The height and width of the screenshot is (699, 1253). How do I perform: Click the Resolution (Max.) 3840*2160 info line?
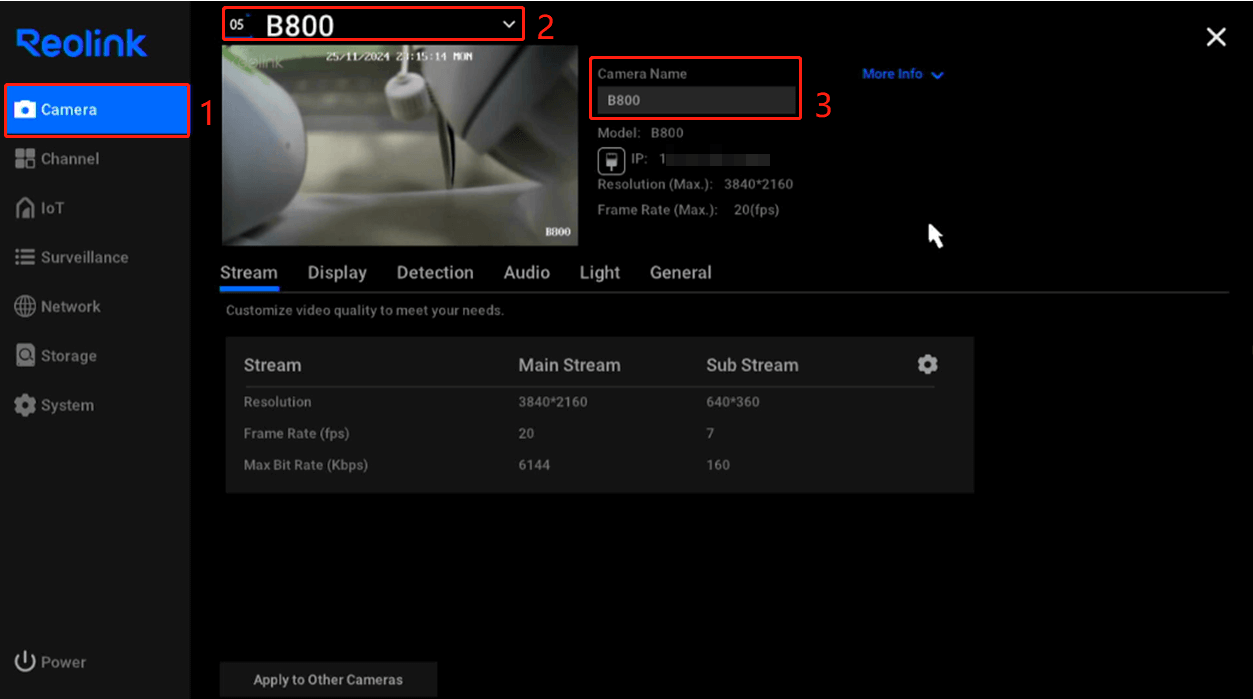click(695, 184)
